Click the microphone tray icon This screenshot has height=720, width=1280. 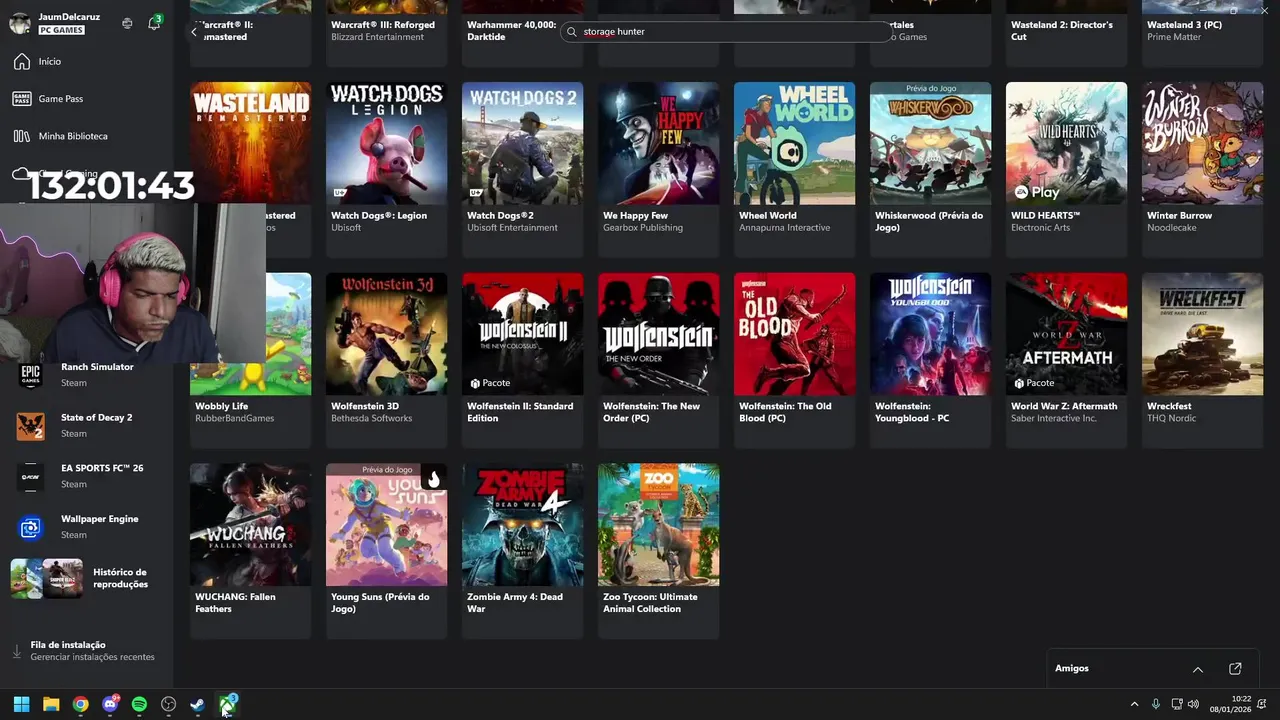coord(1155,705)
